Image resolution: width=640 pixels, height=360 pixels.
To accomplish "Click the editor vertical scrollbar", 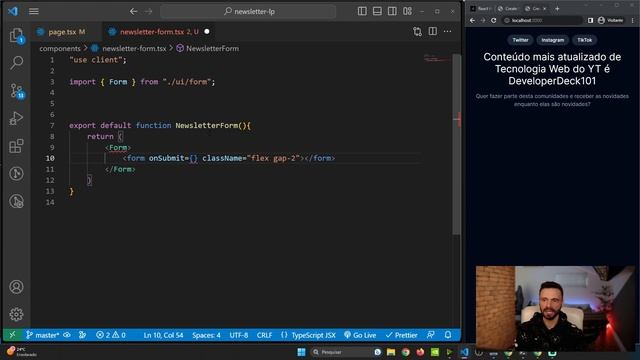I will [x=456, y=145].
